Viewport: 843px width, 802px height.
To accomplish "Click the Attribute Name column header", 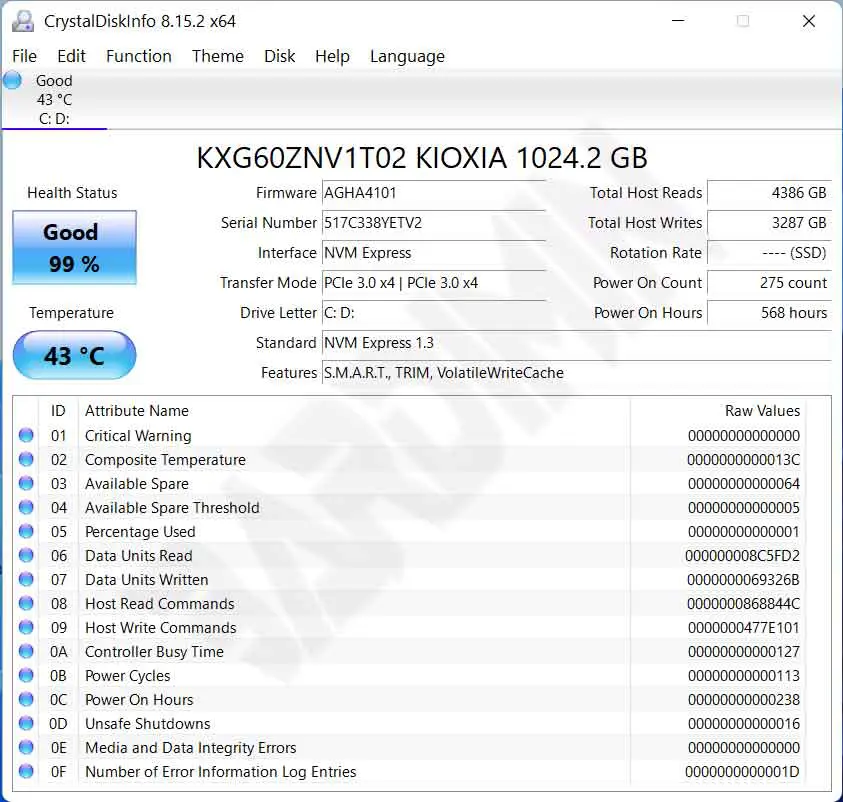I will tap(354, 411).
